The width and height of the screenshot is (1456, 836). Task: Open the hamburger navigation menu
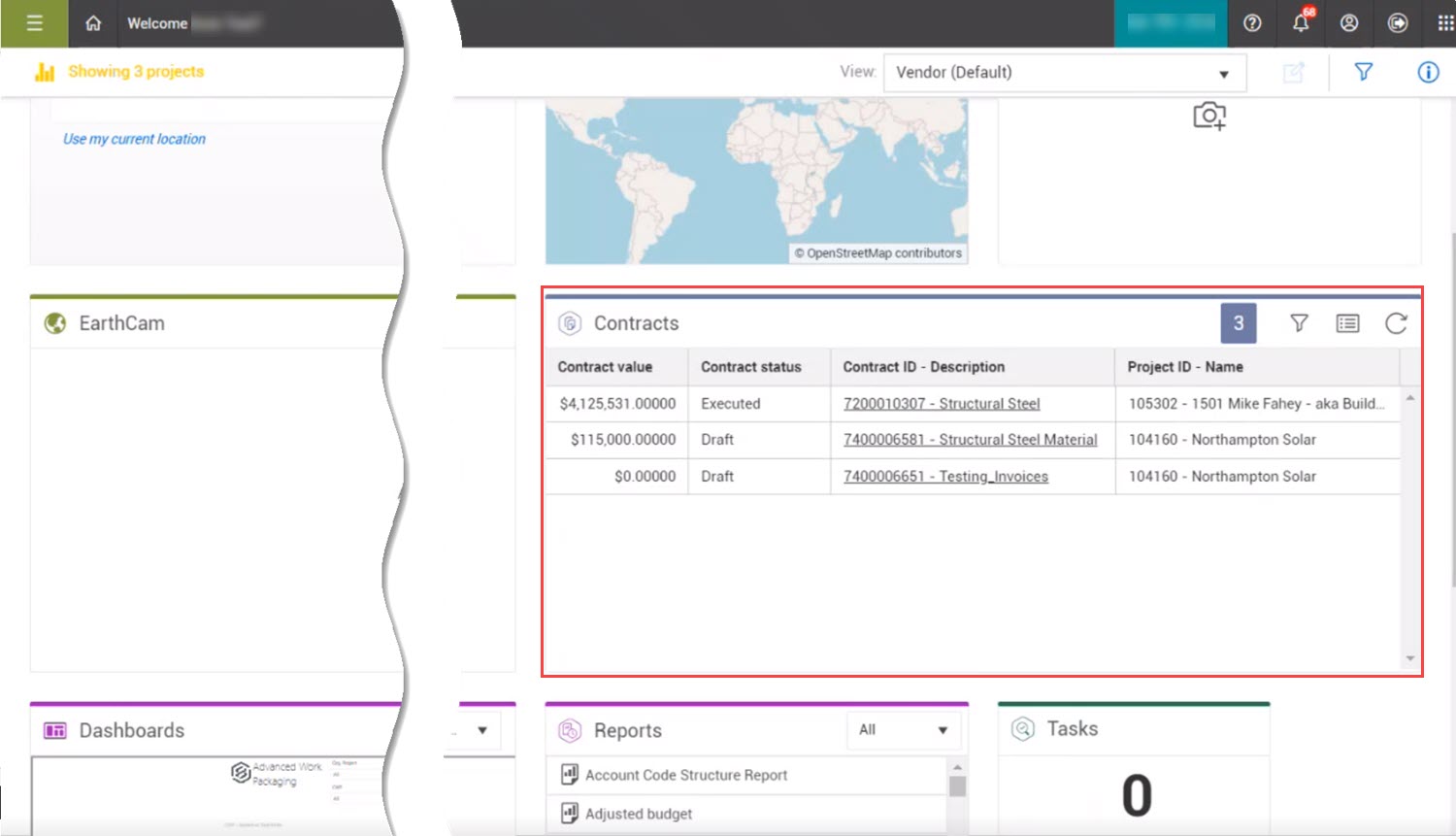pyautogui.click(x=34, y=23)
